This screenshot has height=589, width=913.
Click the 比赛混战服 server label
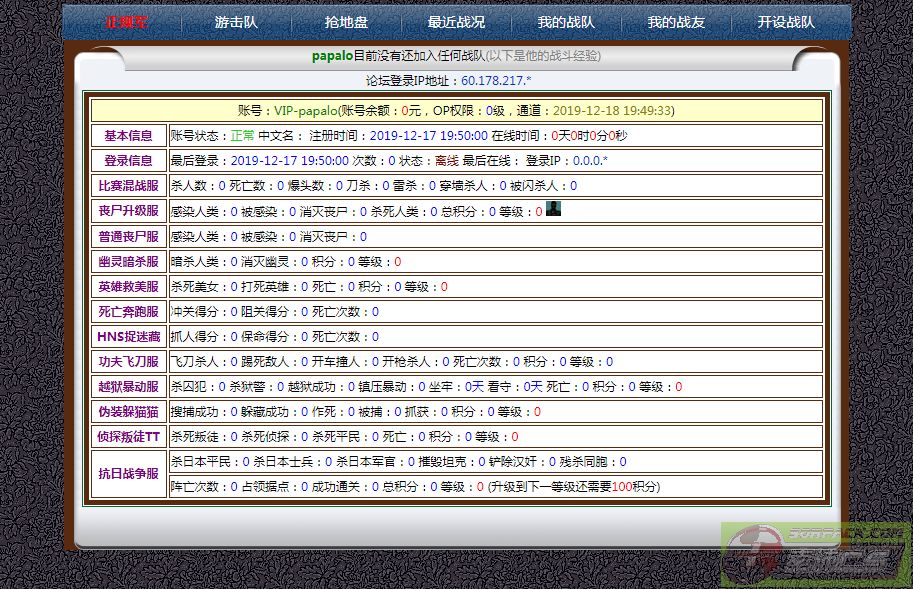(x=127, y=185)
